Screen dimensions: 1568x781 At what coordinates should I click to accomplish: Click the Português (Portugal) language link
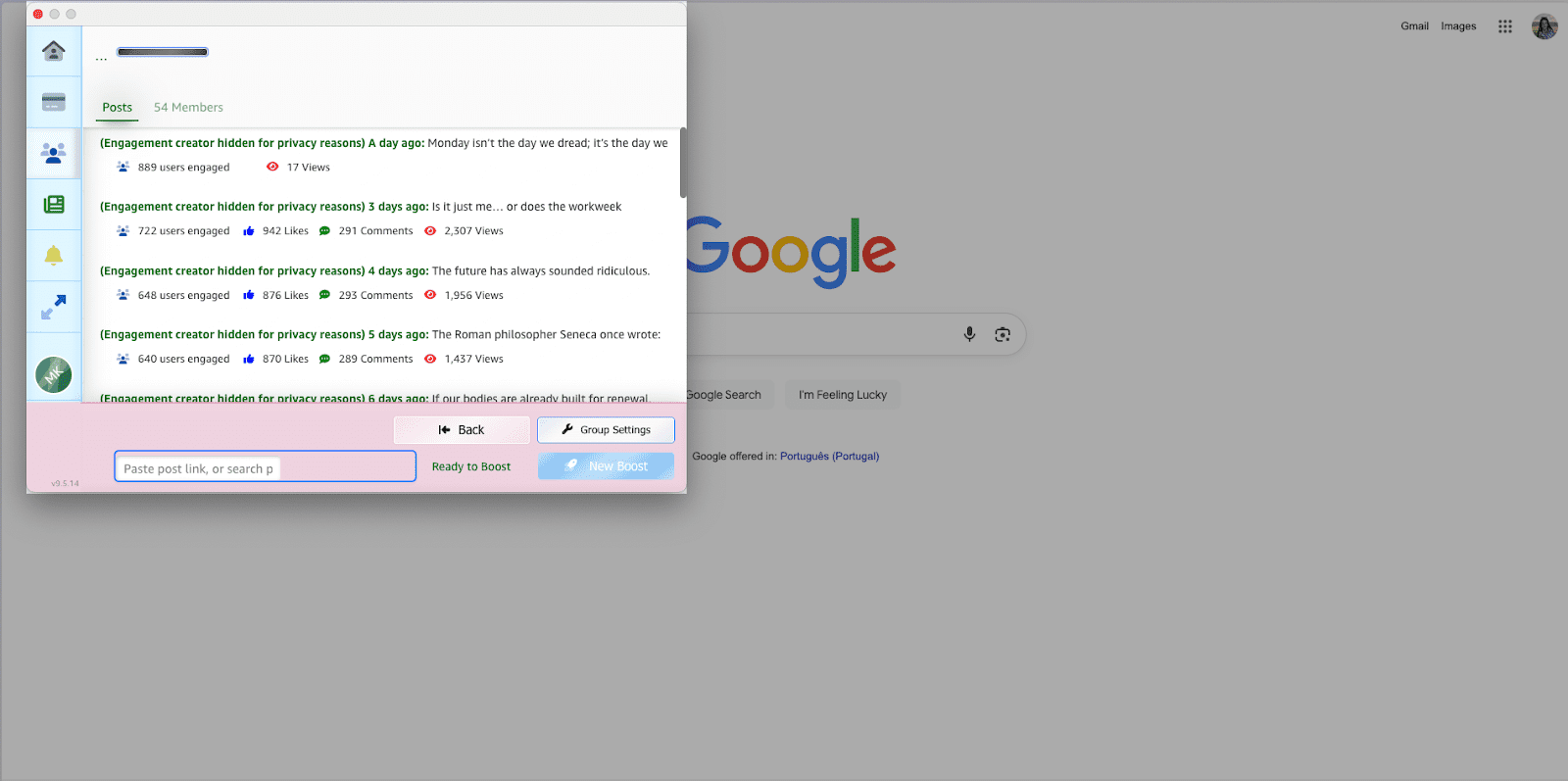tap(829, 457)
